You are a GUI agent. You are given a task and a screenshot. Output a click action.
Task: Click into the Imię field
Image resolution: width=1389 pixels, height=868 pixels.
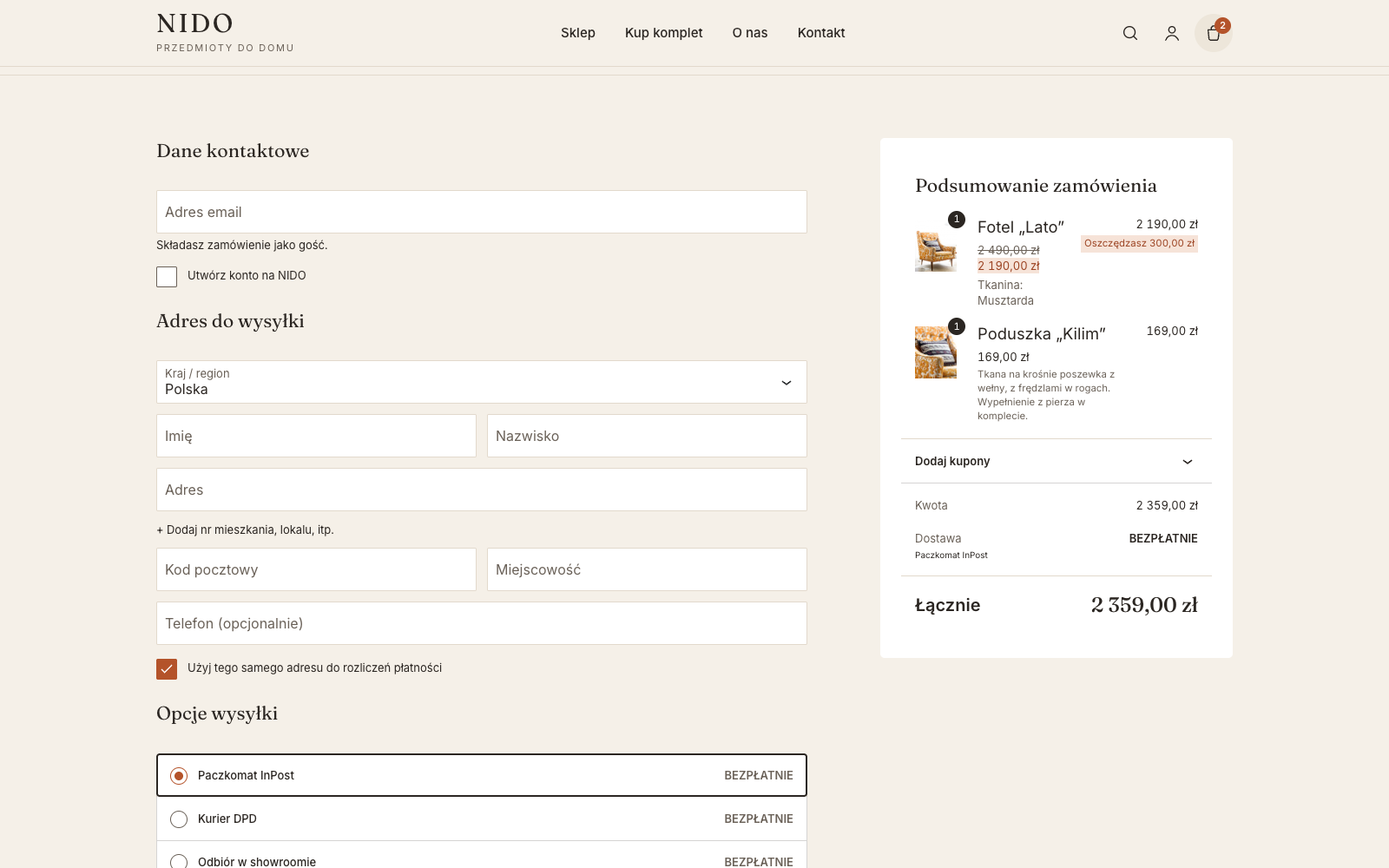(316, 436)
